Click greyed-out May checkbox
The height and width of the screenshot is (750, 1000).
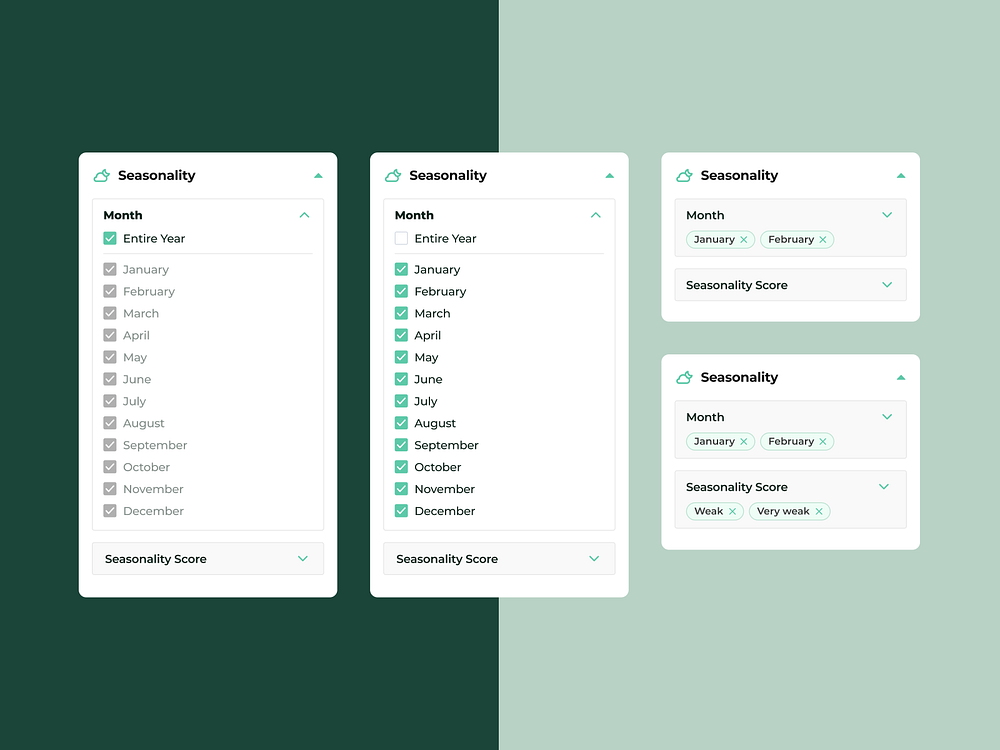click(110, 357)
